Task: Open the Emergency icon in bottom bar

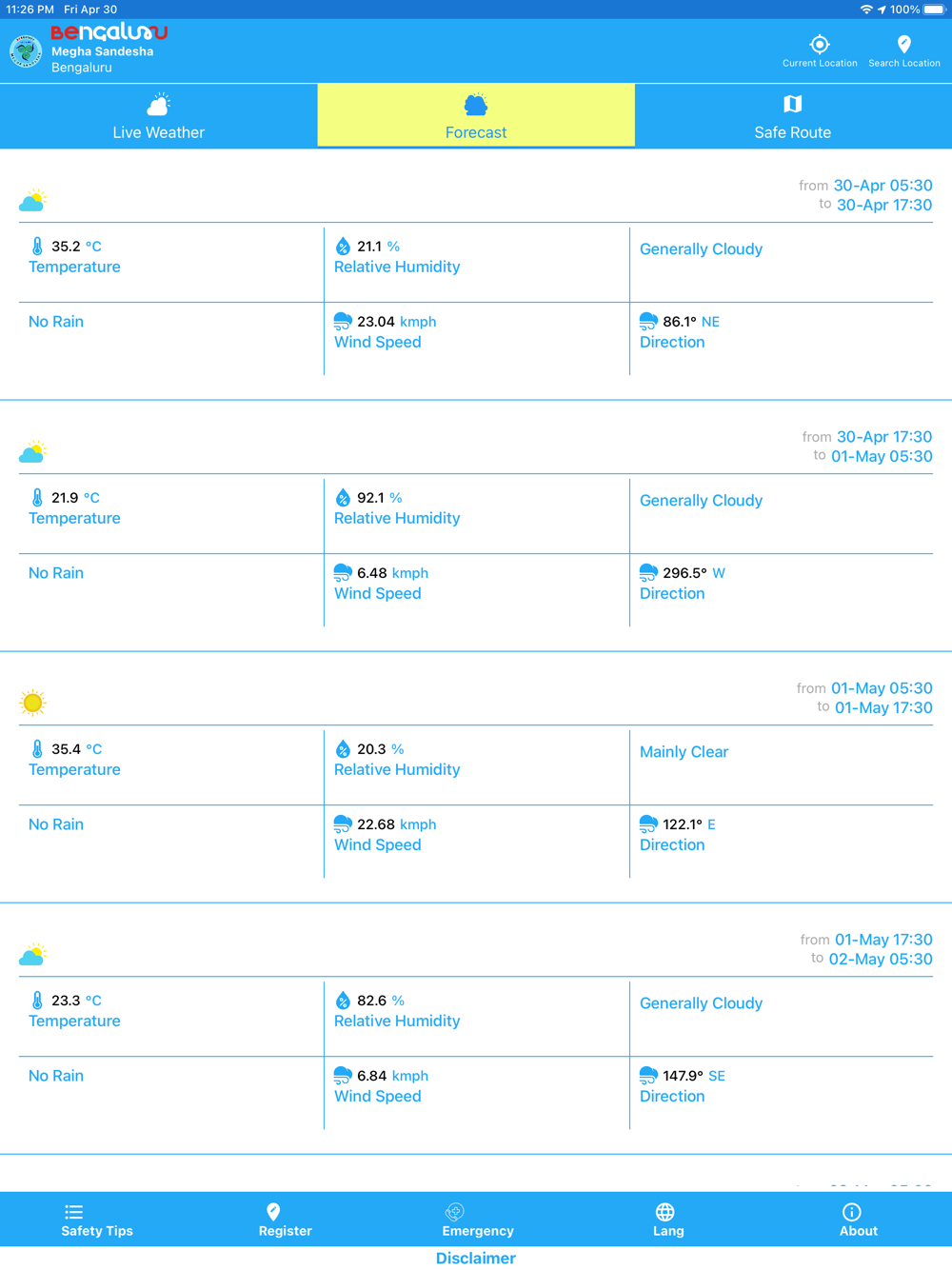Action: tap(454, 1212)
